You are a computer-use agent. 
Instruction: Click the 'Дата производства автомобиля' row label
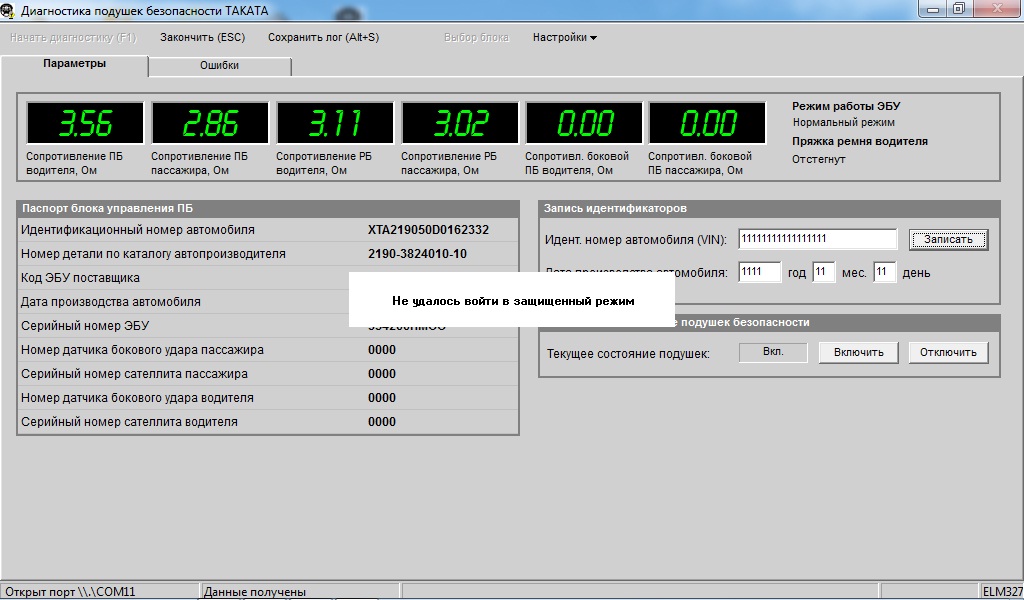[110, 302]
